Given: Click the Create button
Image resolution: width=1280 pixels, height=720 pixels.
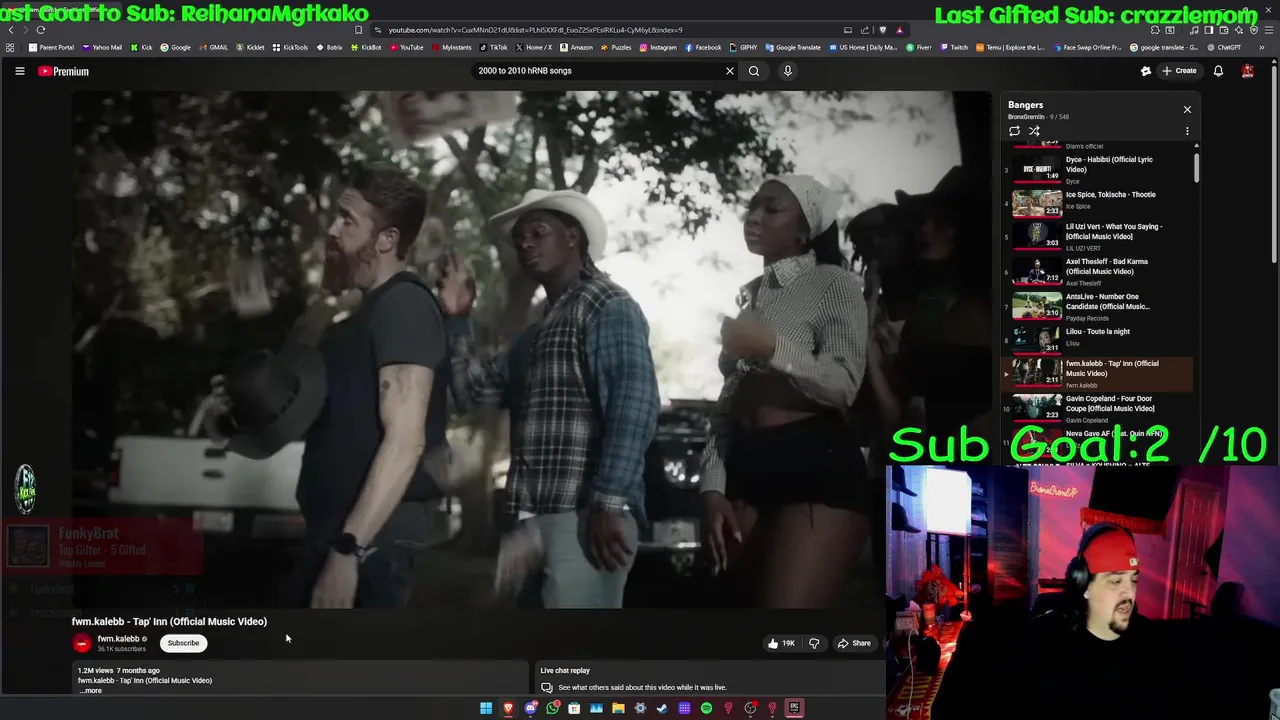Looking at the screenshot, I should click(1179, 71).
